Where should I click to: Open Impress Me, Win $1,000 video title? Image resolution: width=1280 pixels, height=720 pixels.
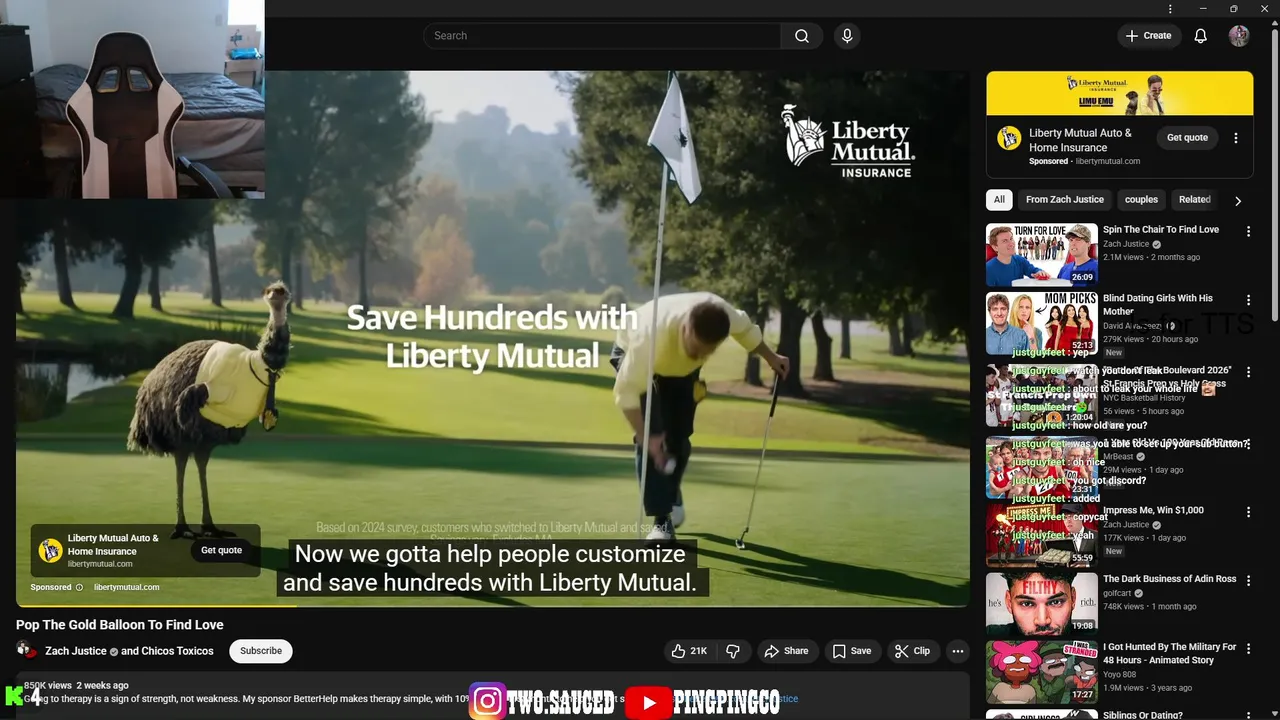(x=1153, y=510)
